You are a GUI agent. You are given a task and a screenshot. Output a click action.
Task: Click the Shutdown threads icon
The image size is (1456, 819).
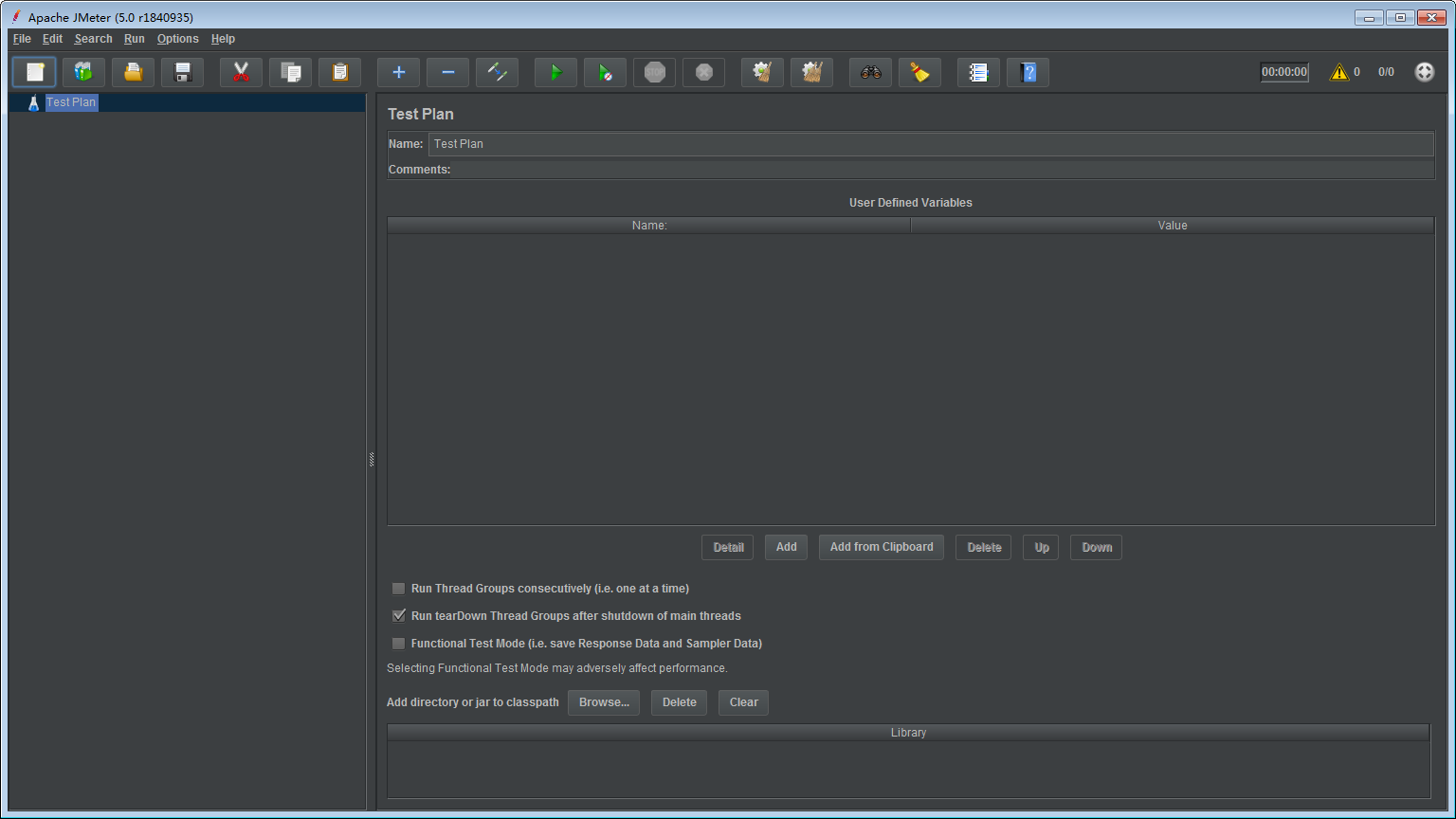coord(703,72)
